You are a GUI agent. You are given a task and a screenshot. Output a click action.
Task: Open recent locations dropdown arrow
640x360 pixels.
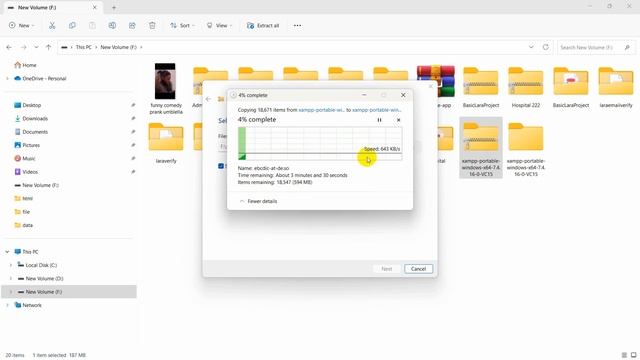(36, 47)
